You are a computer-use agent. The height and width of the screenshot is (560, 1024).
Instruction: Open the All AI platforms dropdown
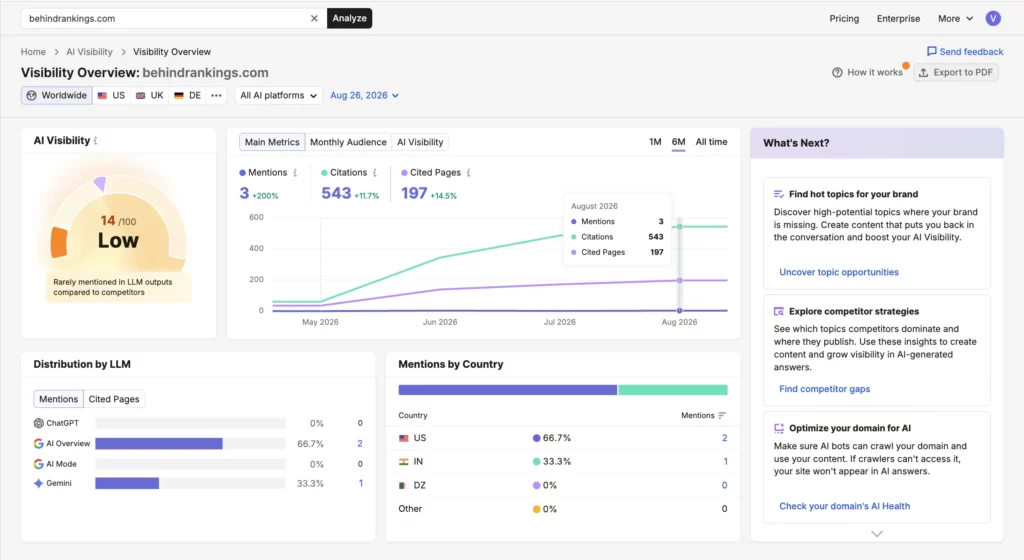click(x=278, y=95)
